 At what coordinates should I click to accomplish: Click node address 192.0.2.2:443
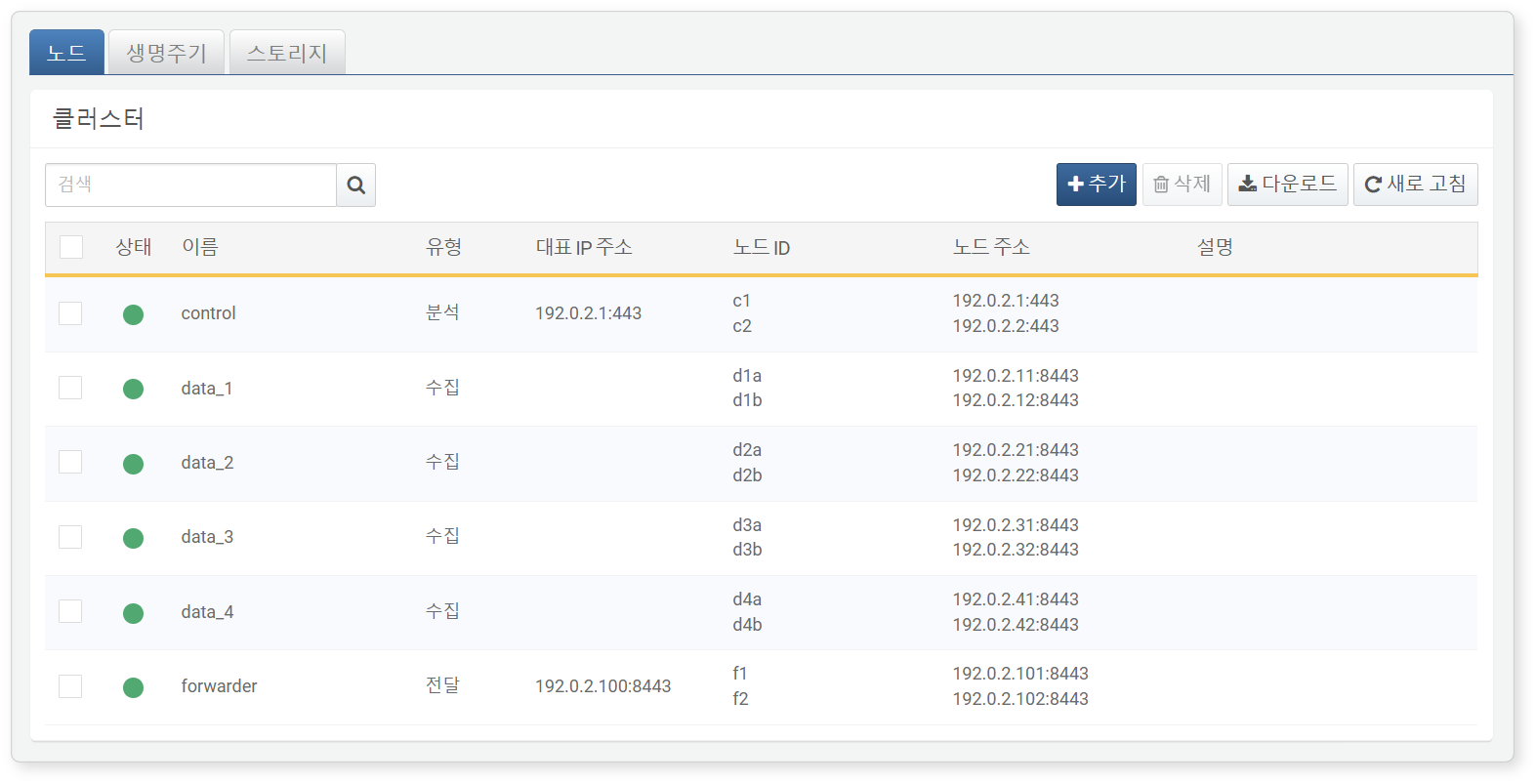click(1006, 326)
